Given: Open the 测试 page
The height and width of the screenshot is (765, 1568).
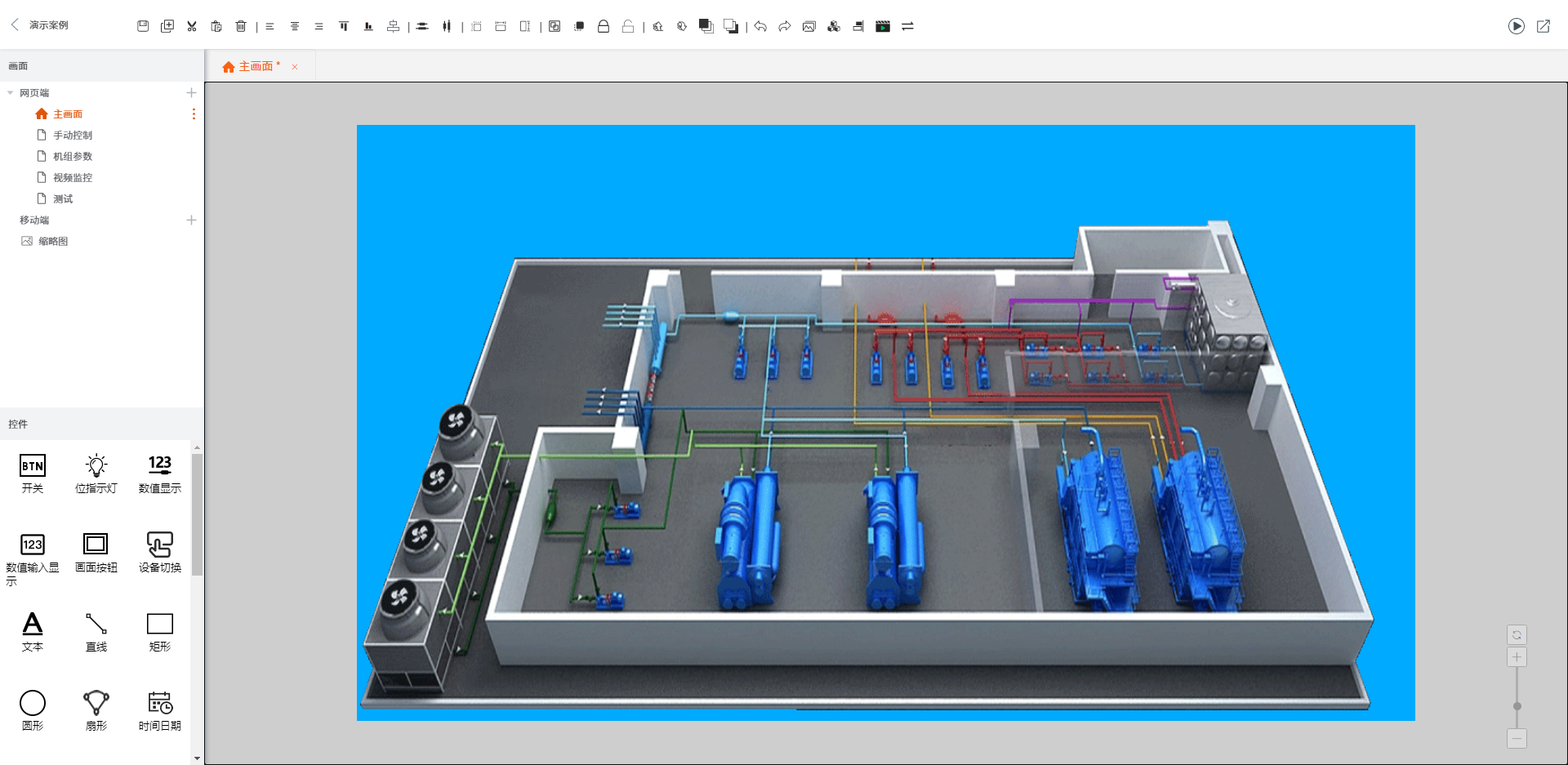Looking at the screenshot, I should click(63, 199).
